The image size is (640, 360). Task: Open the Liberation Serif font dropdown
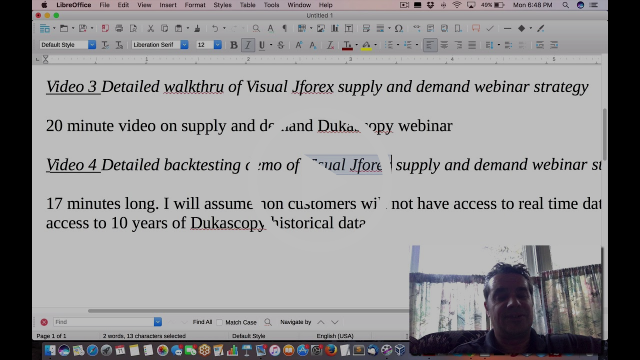click(x=184, y=45)
